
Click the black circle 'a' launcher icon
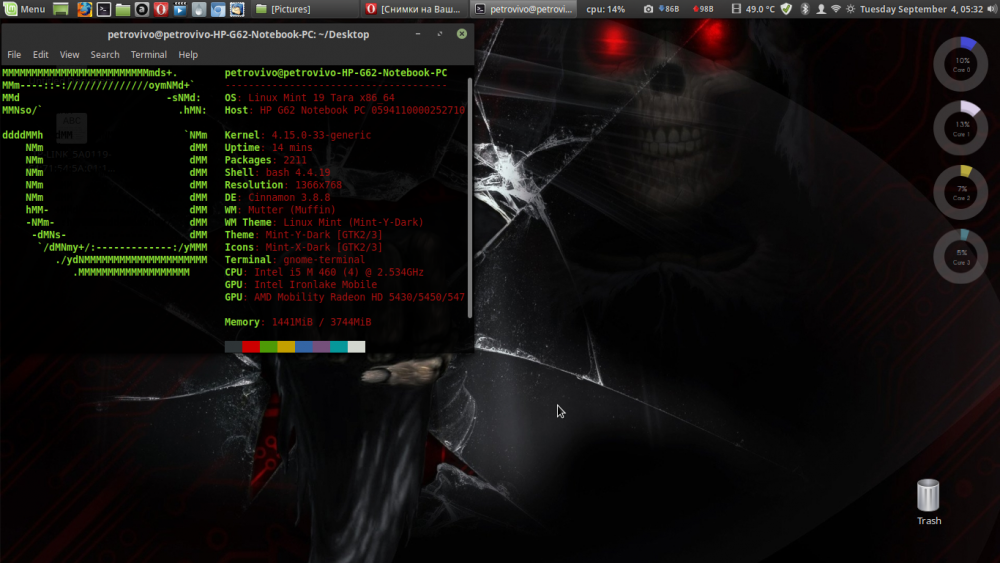pyautogui.click(x=142, y=9)
